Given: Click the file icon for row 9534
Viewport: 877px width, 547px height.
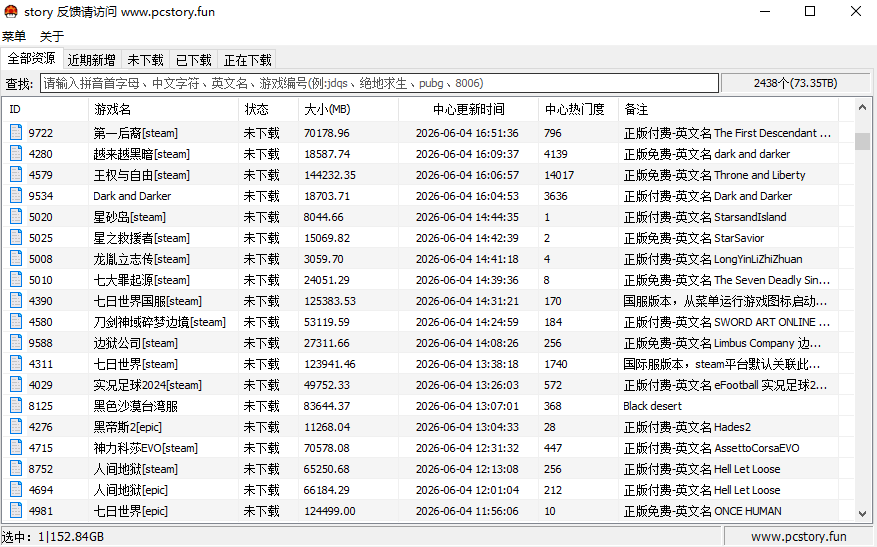Looking at the screenshot, I should click(16, 195).
